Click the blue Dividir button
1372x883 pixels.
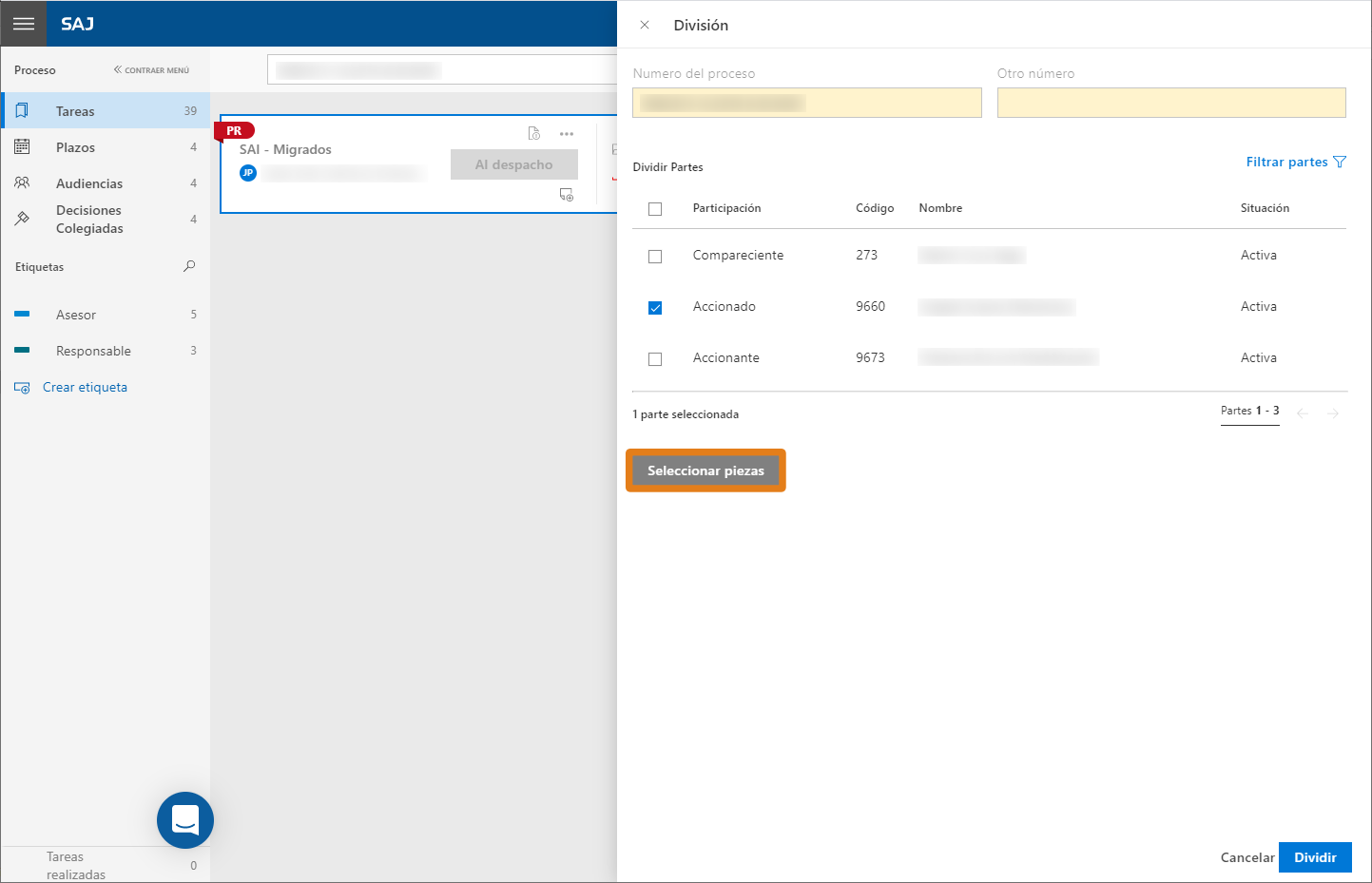[x=1315, y=857]
